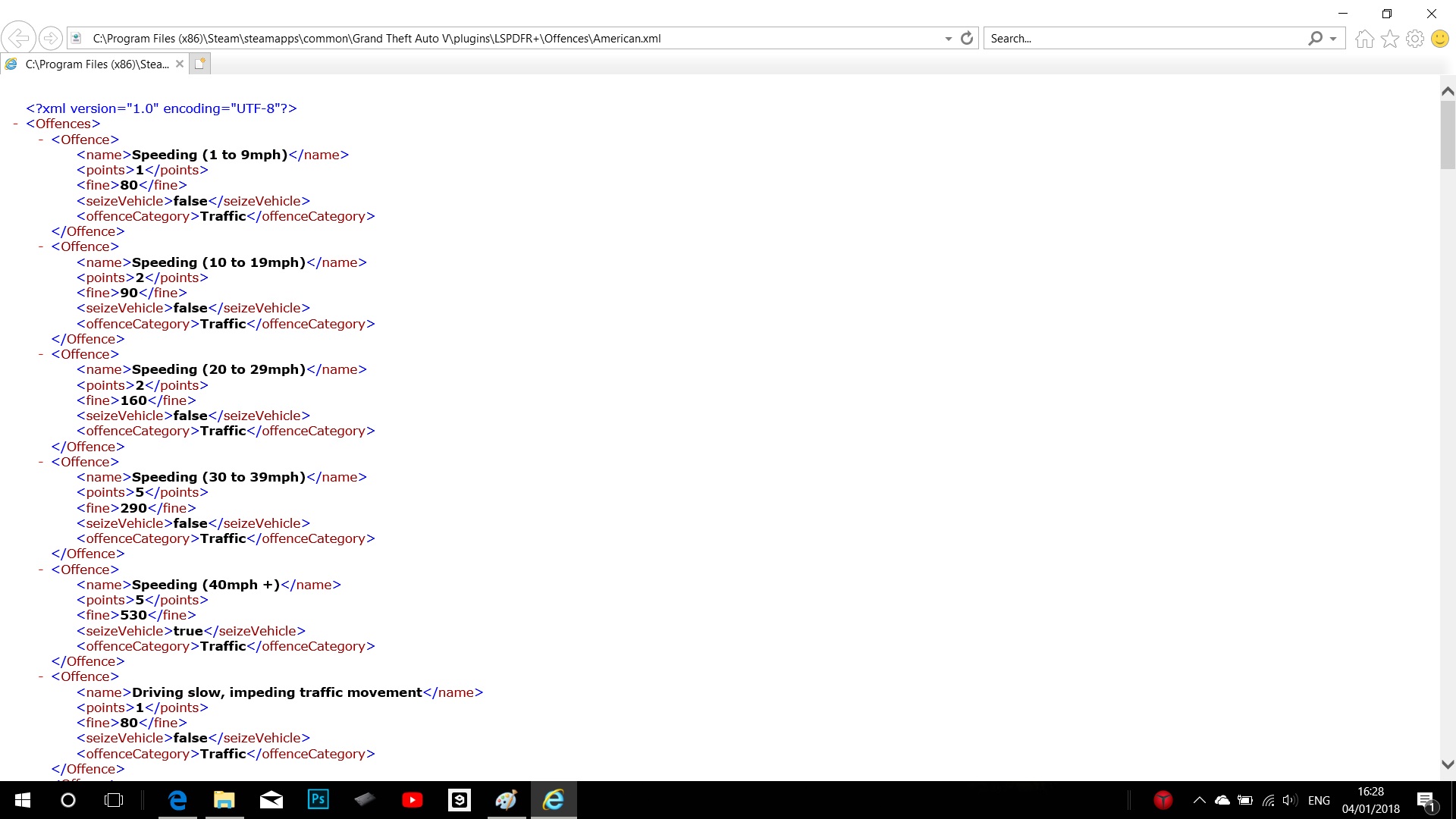The width and height of the screenshot is (1456, 819).
Task: Open a new tab
Action: tap(199, 64)
